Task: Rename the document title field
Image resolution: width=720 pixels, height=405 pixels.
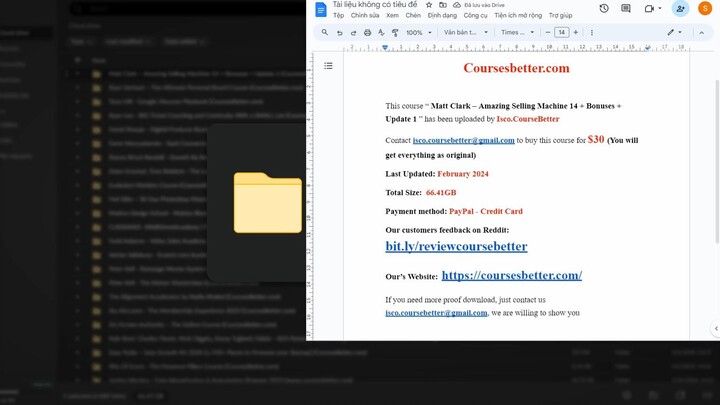Action: pos(375,5)
